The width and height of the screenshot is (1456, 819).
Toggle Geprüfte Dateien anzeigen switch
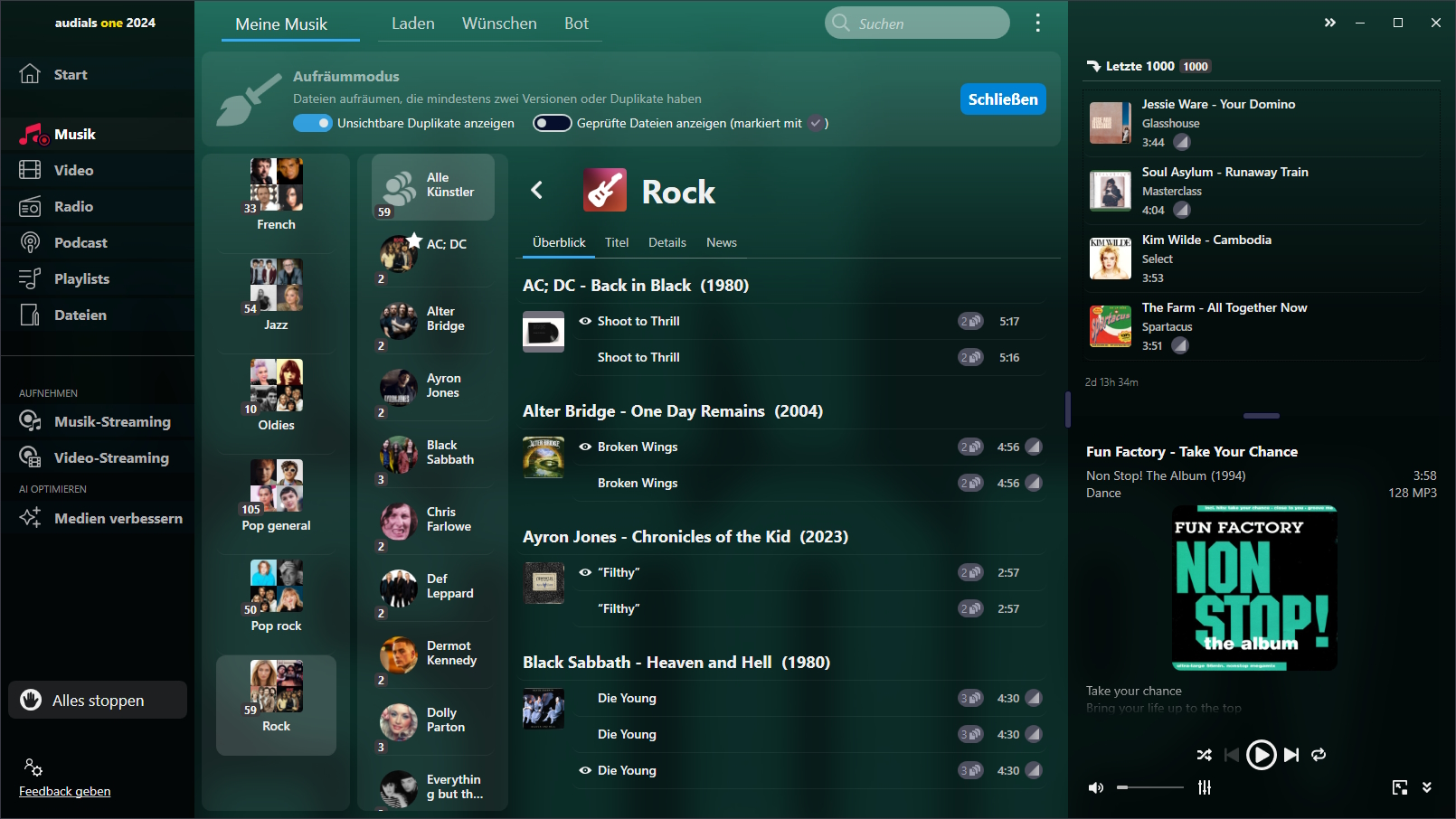pyautogui.click(x=552, y=123)
